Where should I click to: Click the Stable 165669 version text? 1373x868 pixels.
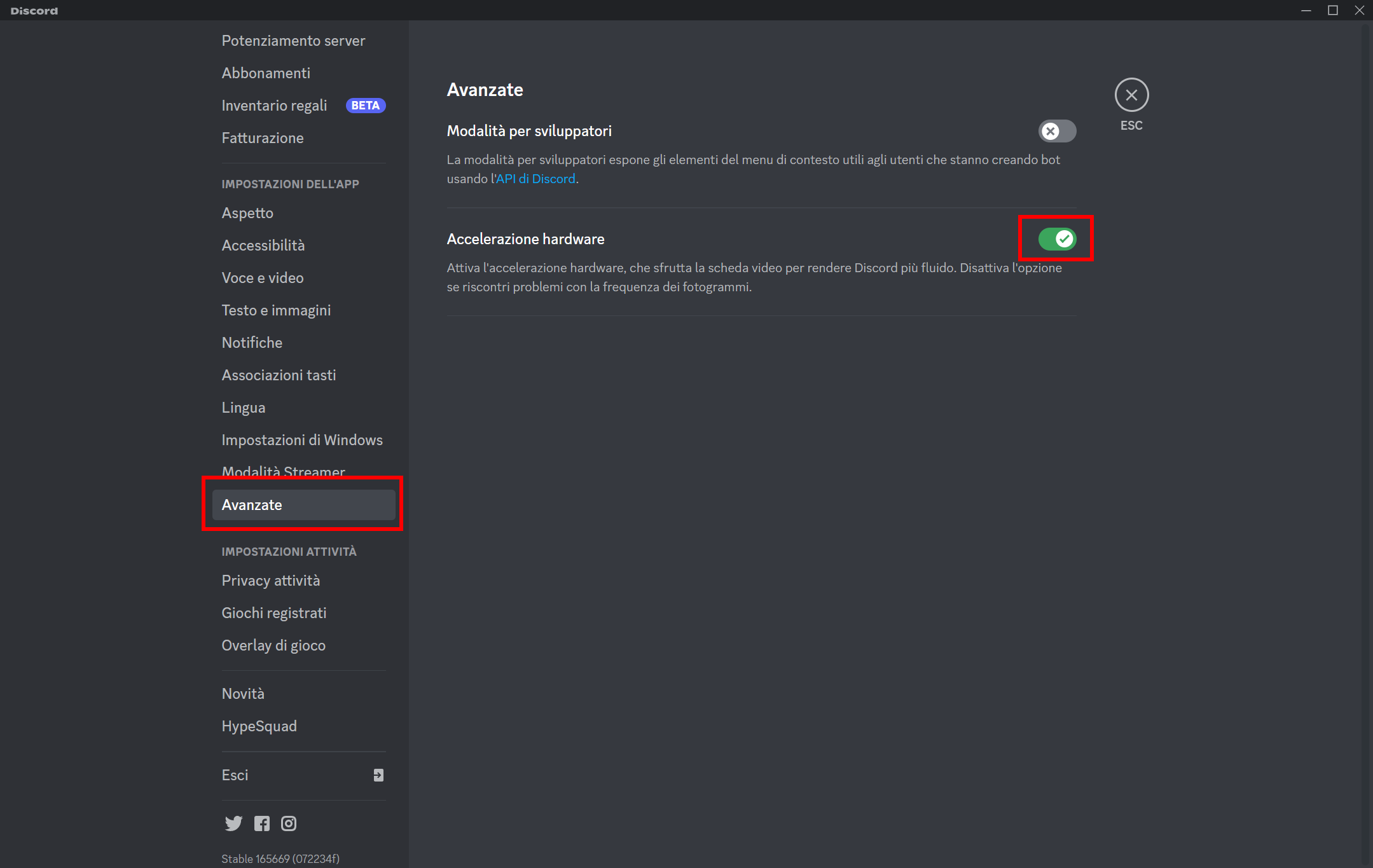[x=280, y=858]
